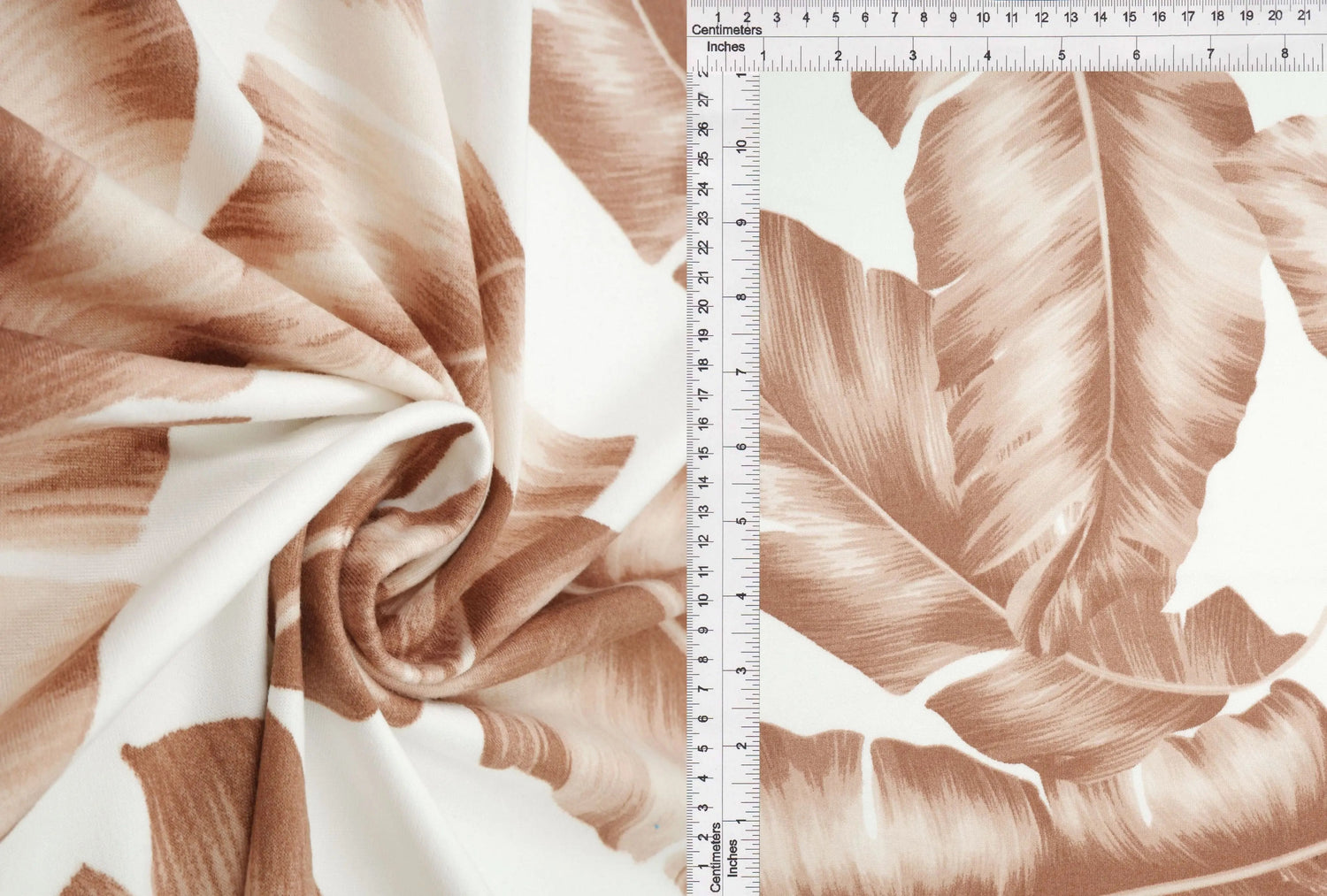The width and height of the screenshot is (1327, 896).
Task: Click the 27 cm mark on the vertical ruler
Action: (x=703, y=101)
